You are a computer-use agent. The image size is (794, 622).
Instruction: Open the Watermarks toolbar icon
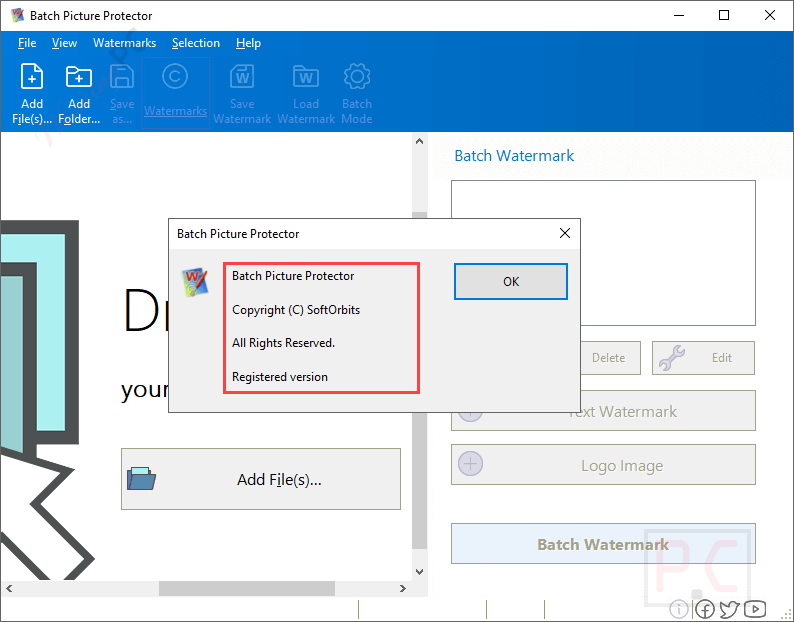175,76
